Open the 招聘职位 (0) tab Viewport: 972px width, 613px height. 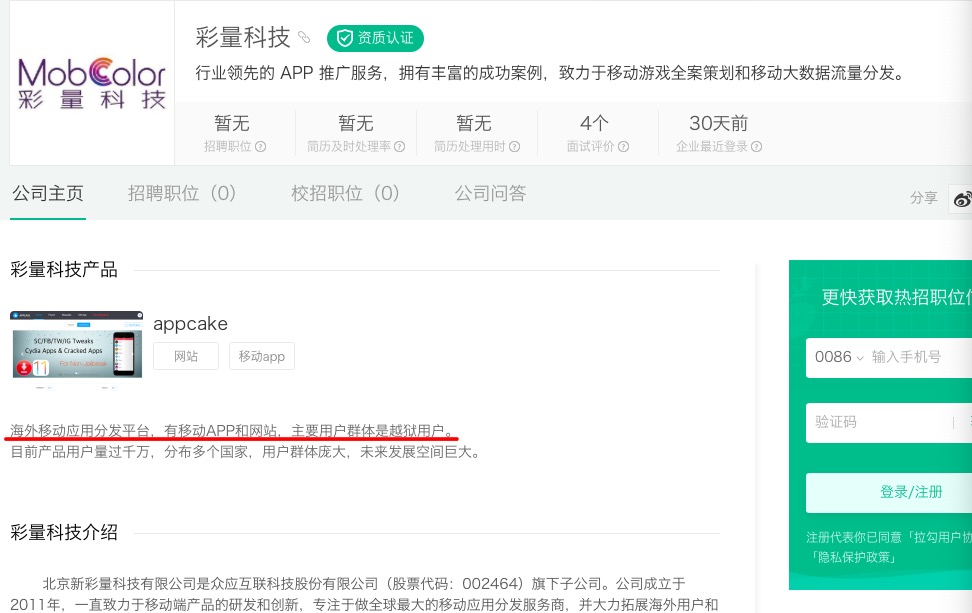(x=182, y=194)
